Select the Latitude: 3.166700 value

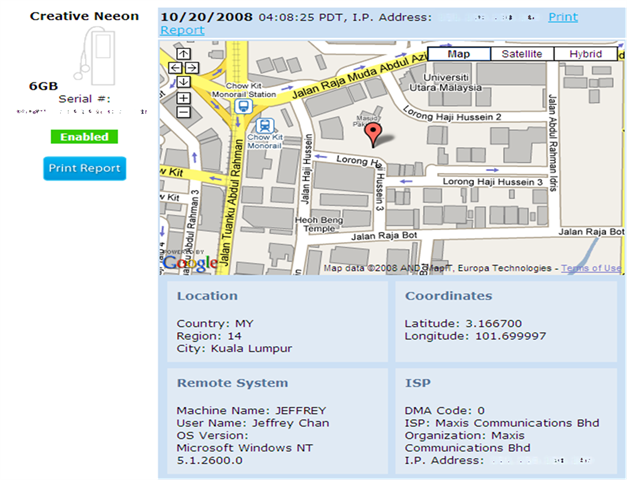pos(463,323)
